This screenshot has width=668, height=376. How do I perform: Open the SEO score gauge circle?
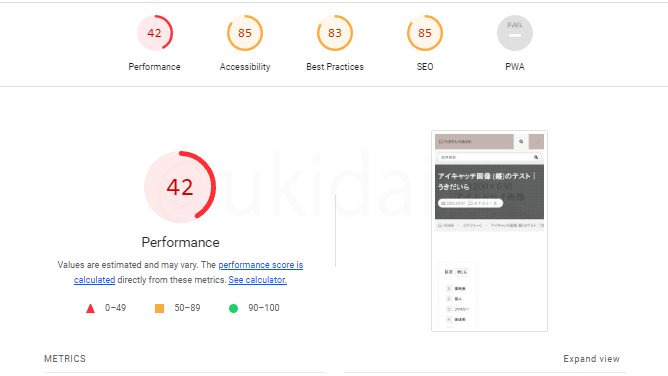point(425,33)
